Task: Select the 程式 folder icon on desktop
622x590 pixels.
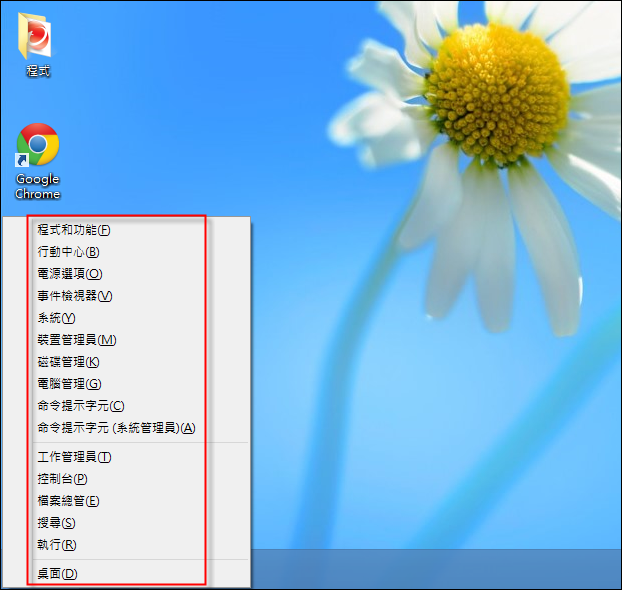Action: pos(36,44)
